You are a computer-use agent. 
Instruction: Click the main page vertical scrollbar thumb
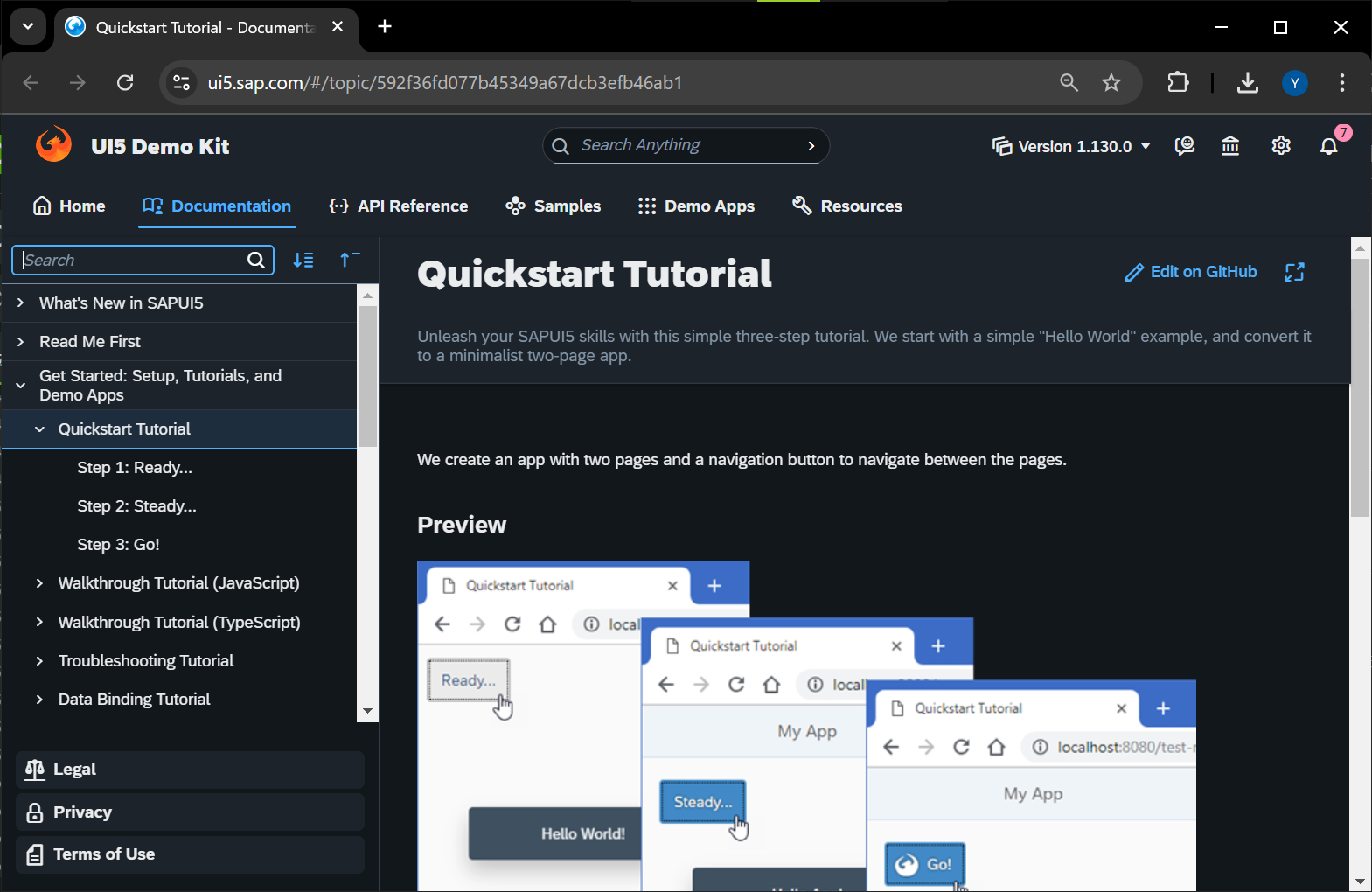1361,387
